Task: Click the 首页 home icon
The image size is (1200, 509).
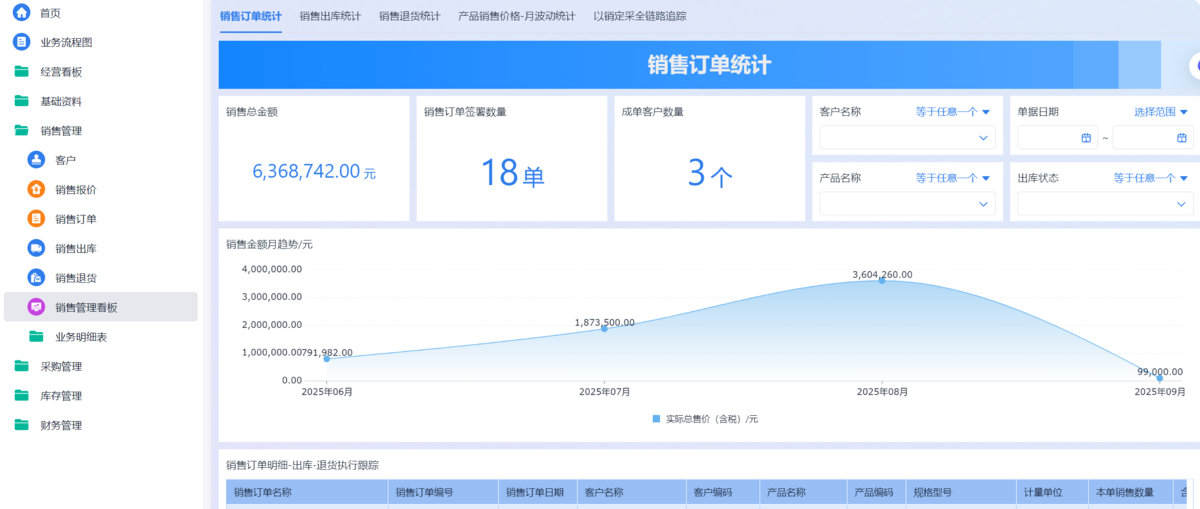Action: pos(21,13)
